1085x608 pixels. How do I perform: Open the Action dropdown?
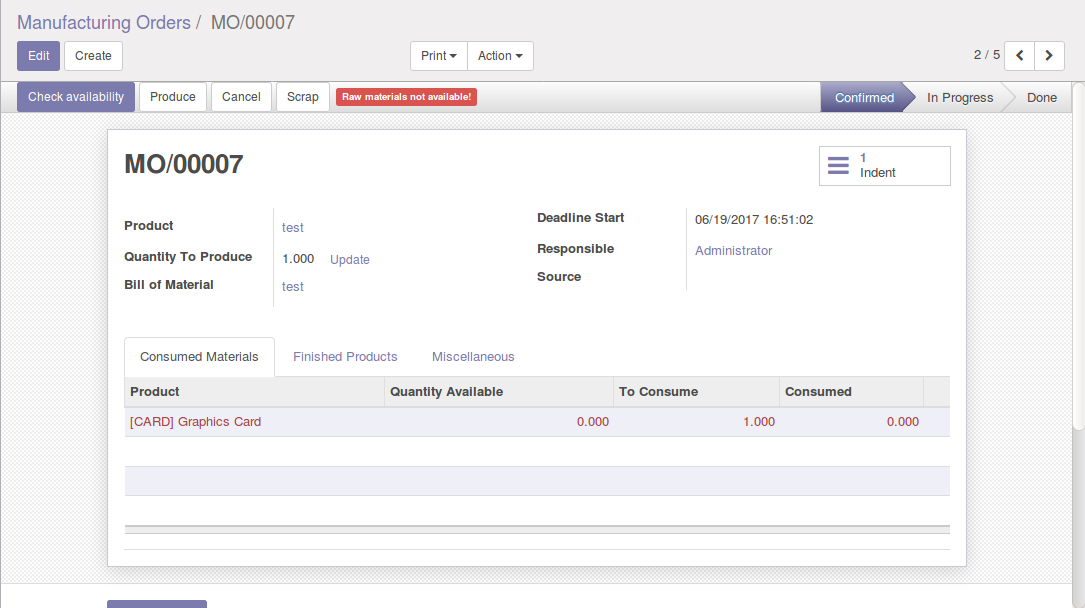pos(500,55)
